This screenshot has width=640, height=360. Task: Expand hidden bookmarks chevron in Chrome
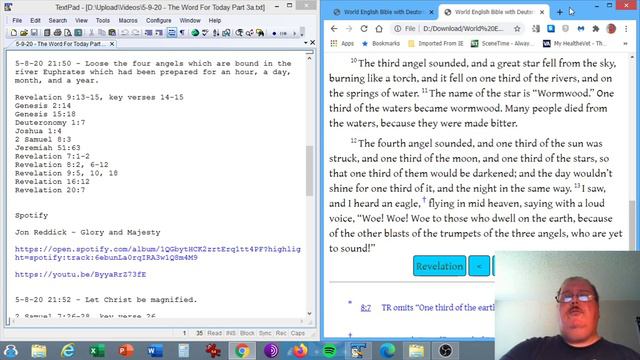tap(625, 43)
